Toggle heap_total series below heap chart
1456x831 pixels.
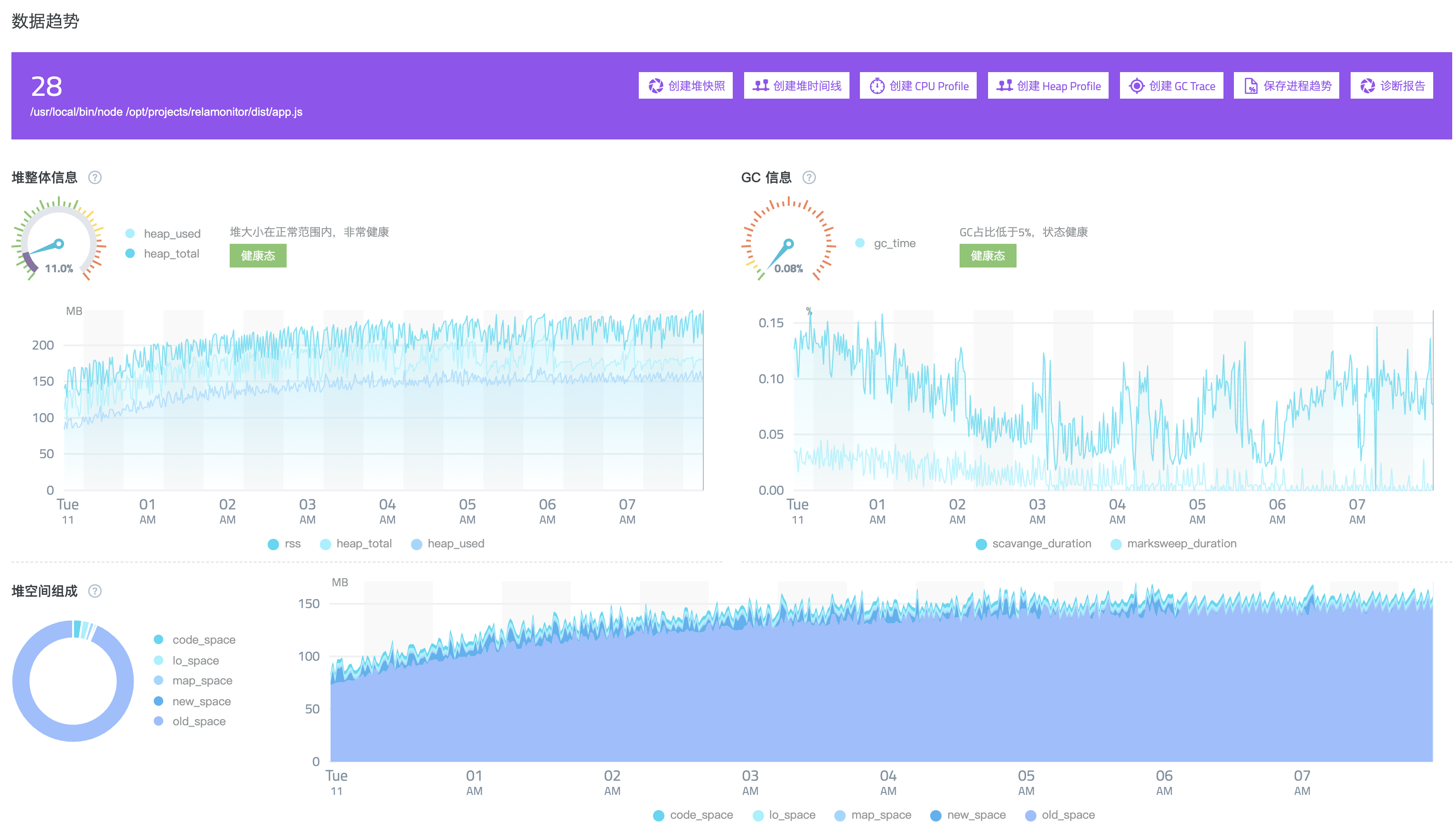tap(356, 544)
